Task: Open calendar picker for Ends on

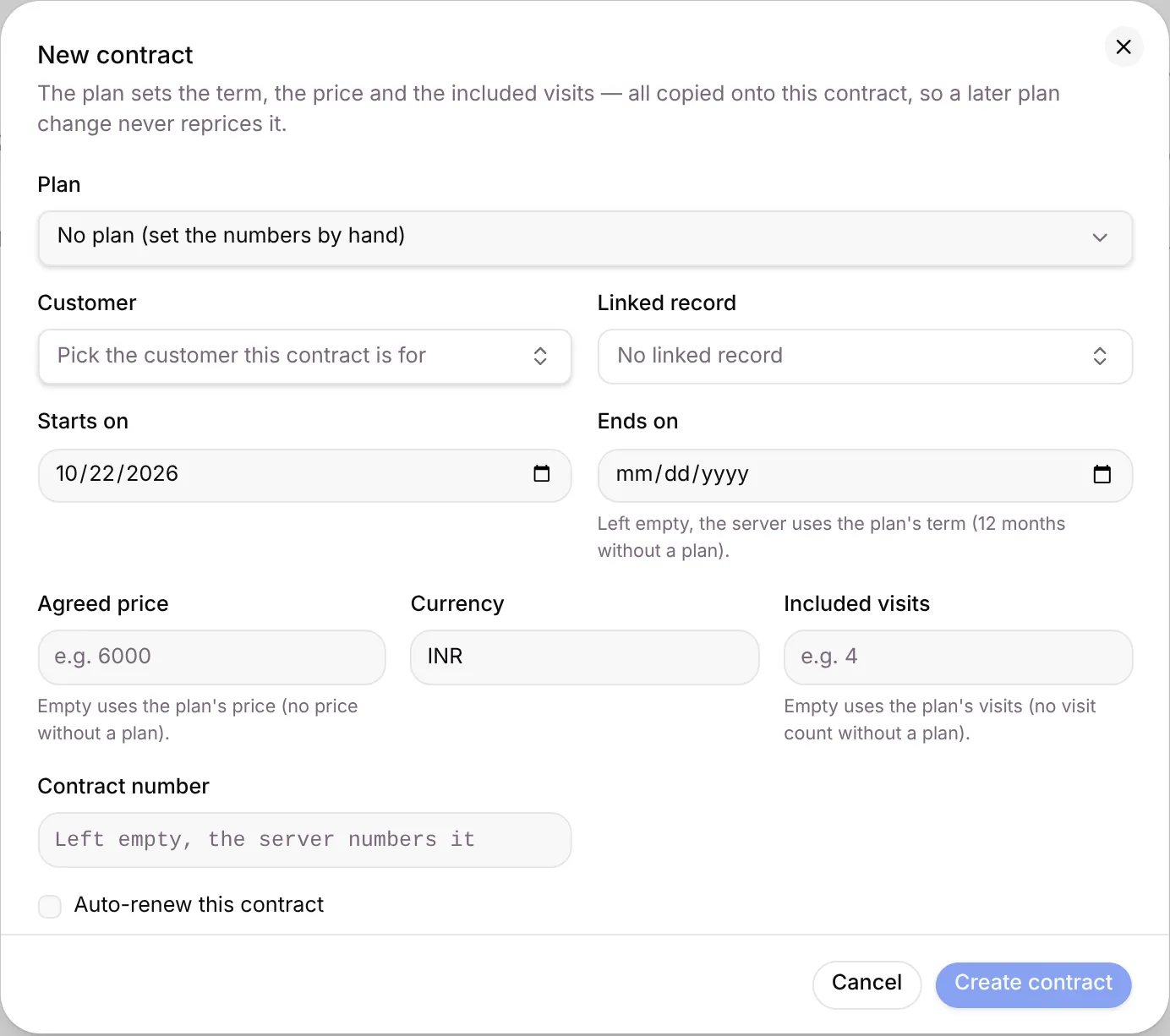Action: click(x=1102, y=475)
